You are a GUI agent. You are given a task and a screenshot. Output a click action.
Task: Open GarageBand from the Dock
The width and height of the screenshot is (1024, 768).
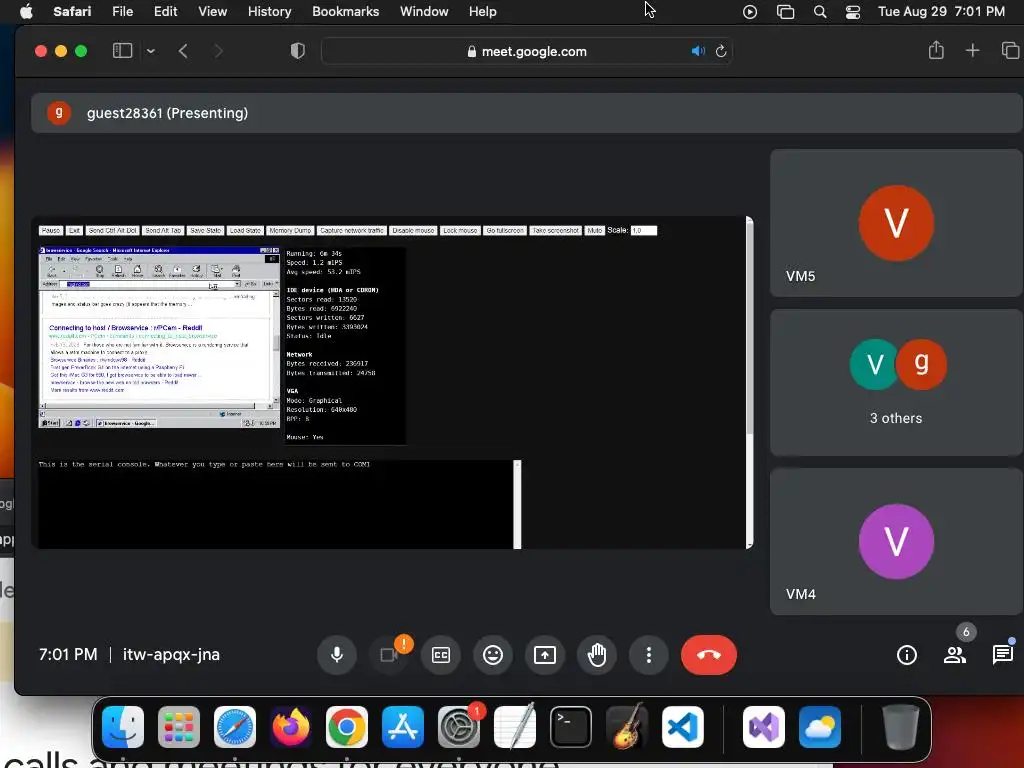(627, 727)
